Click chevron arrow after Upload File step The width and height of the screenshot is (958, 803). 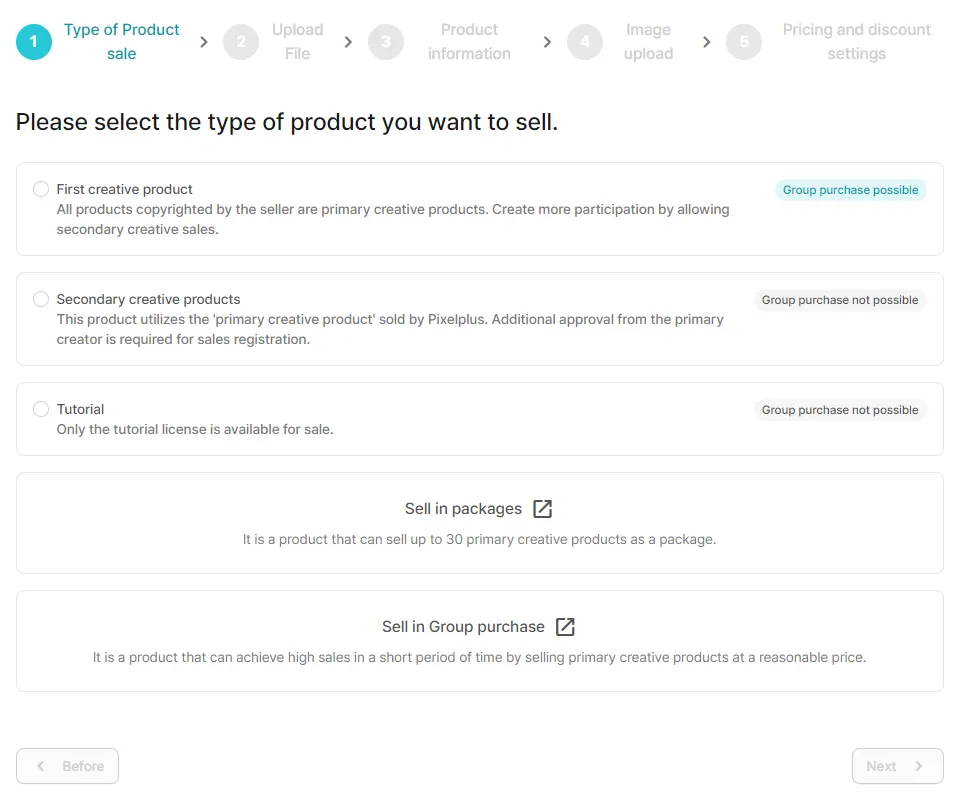(348, 42)
